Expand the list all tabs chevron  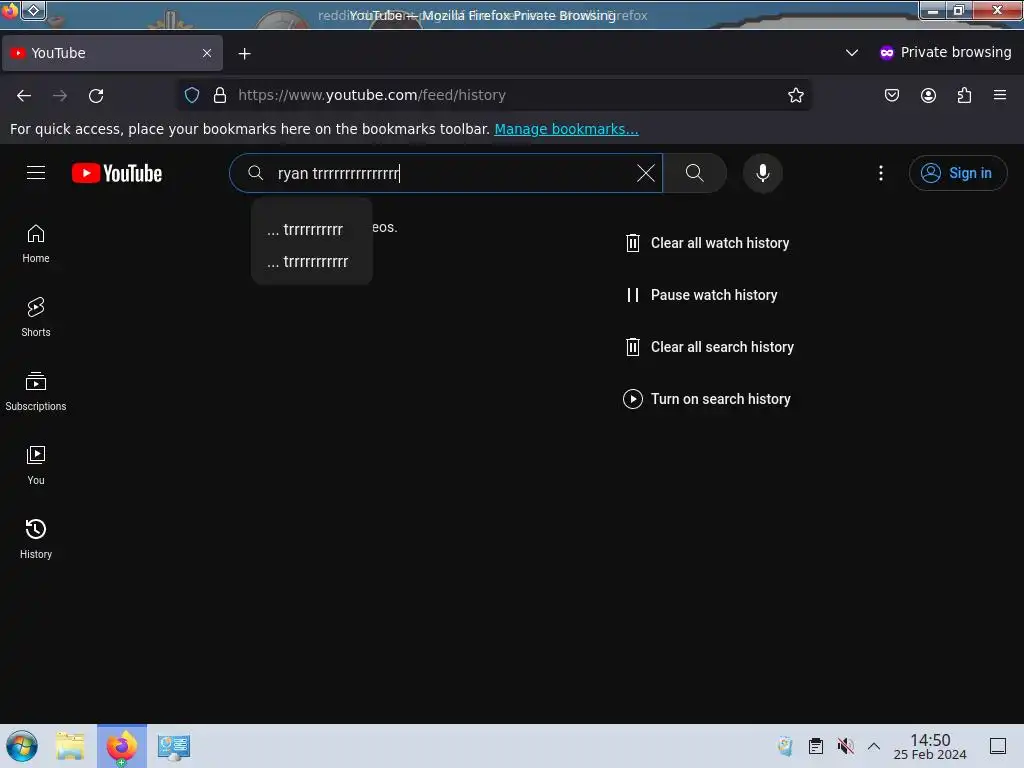[852, 53]
